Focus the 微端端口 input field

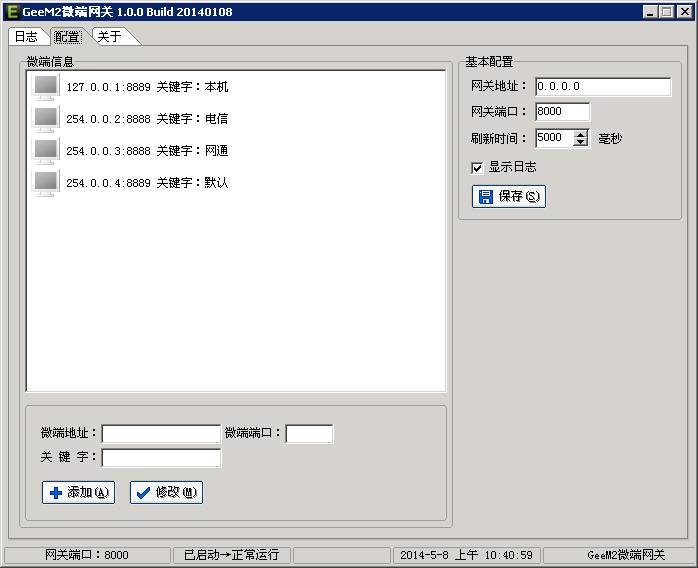(309, 434)
